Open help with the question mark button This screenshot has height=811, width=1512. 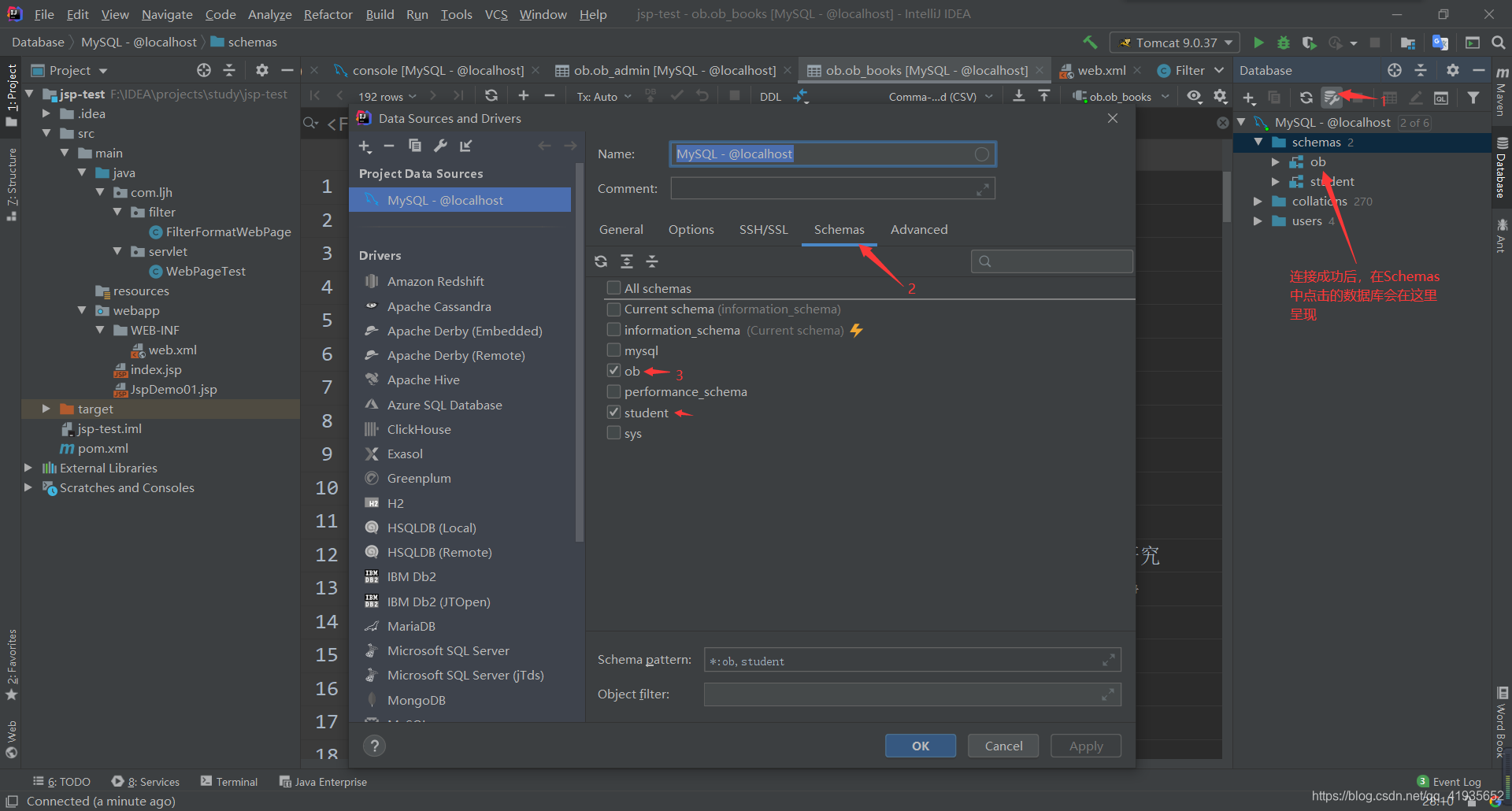[375, 746]
